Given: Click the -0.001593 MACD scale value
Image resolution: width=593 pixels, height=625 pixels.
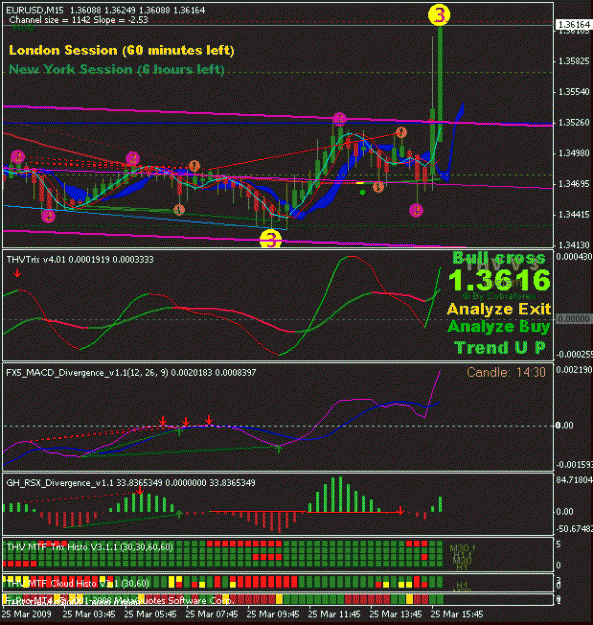Looking at the screenshot, I should (574, 465).
